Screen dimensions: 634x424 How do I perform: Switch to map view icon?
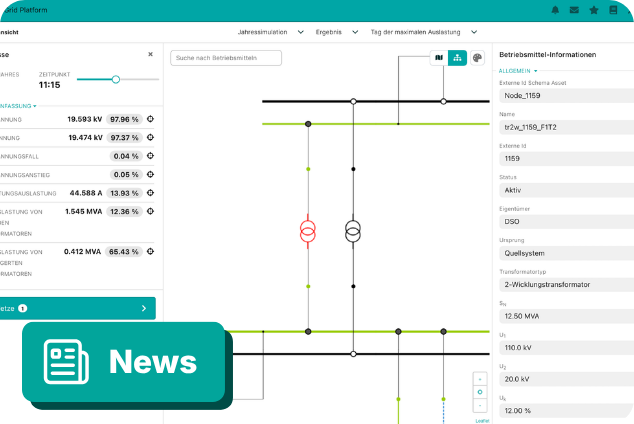(x=439, y=58)
